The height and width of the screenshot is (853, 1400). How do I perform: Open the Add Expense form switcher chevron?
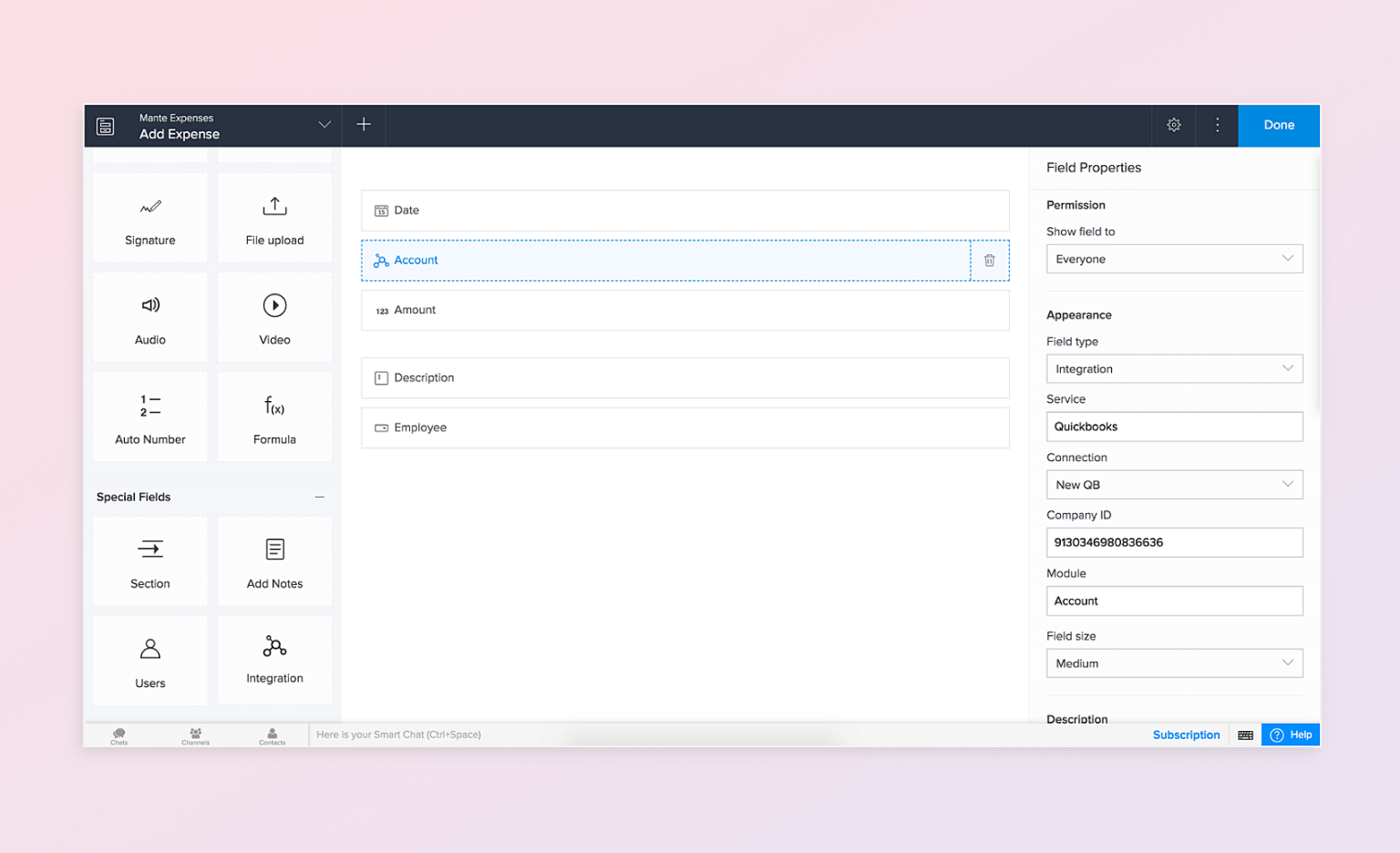pos(324,125)
